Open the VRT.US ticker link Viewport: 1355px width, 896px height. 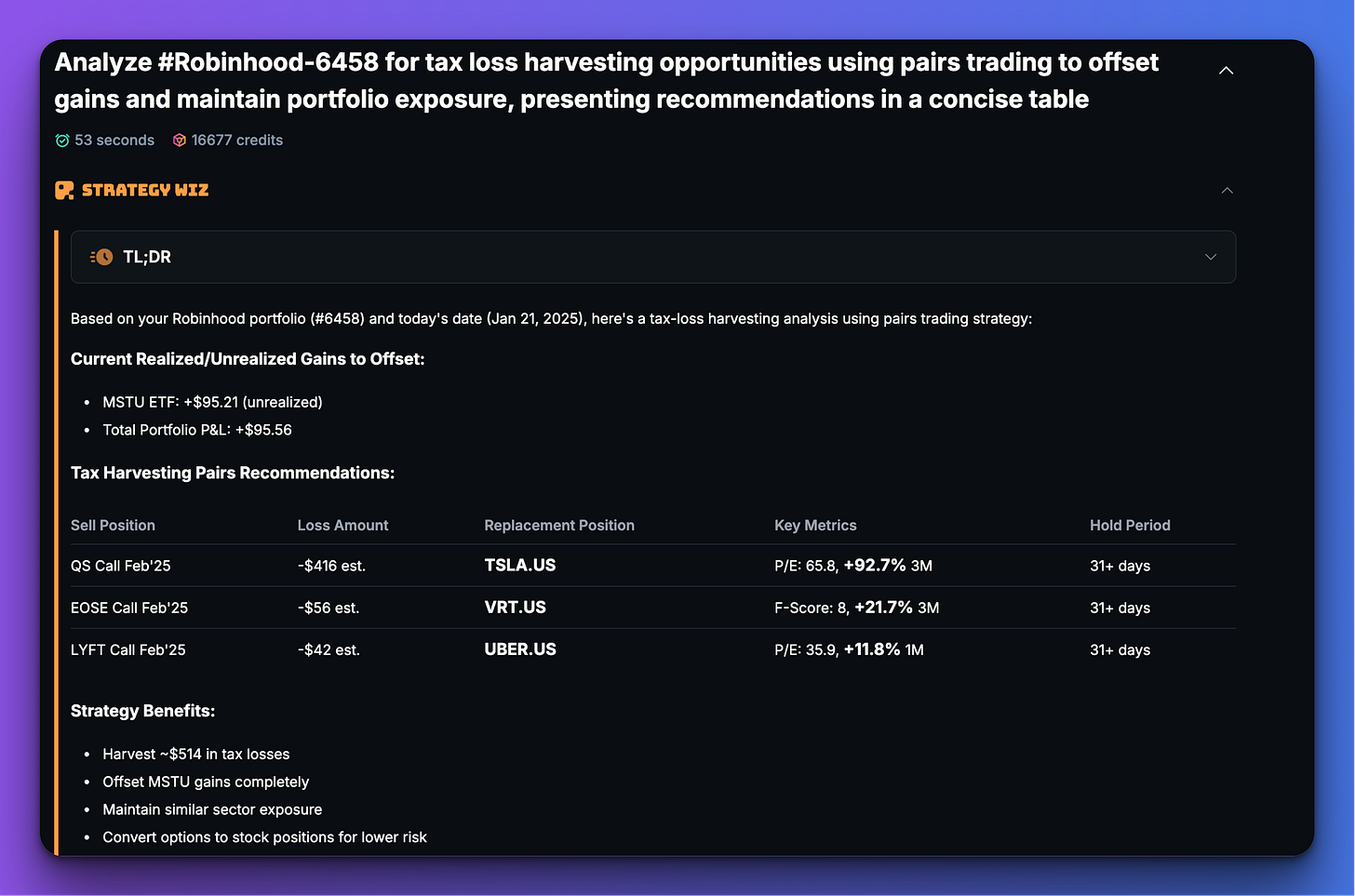515,607
